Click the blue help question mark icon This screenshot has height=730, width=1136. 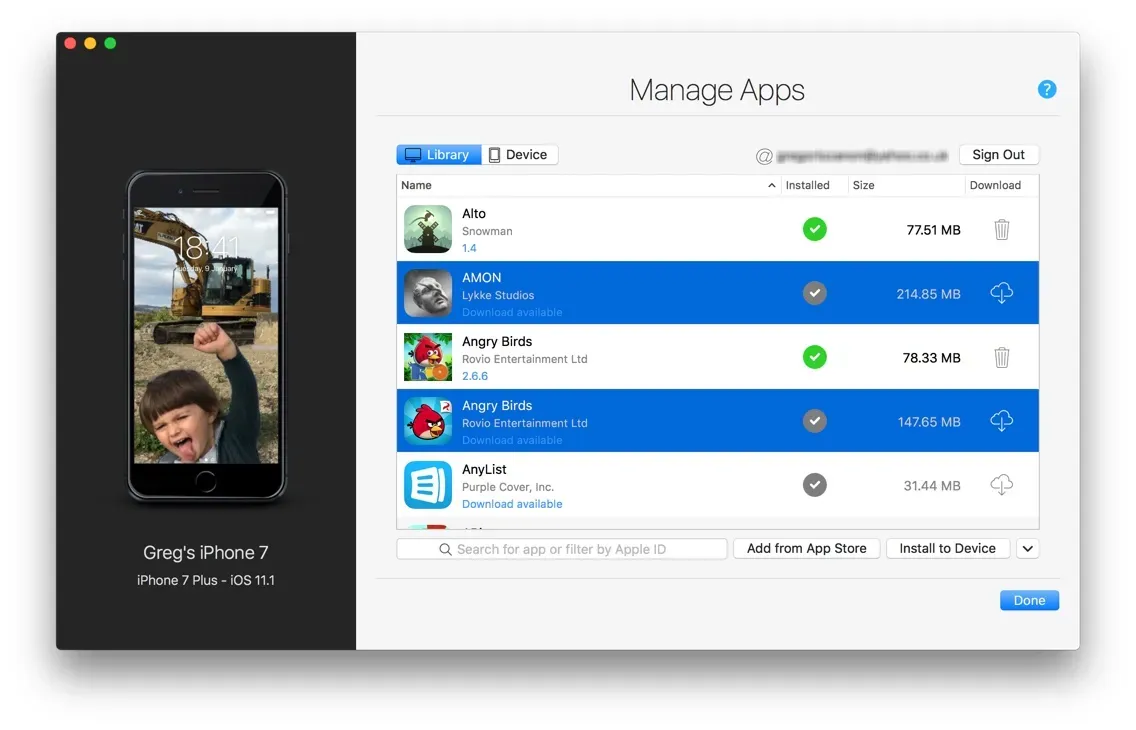coord(1047,90)
